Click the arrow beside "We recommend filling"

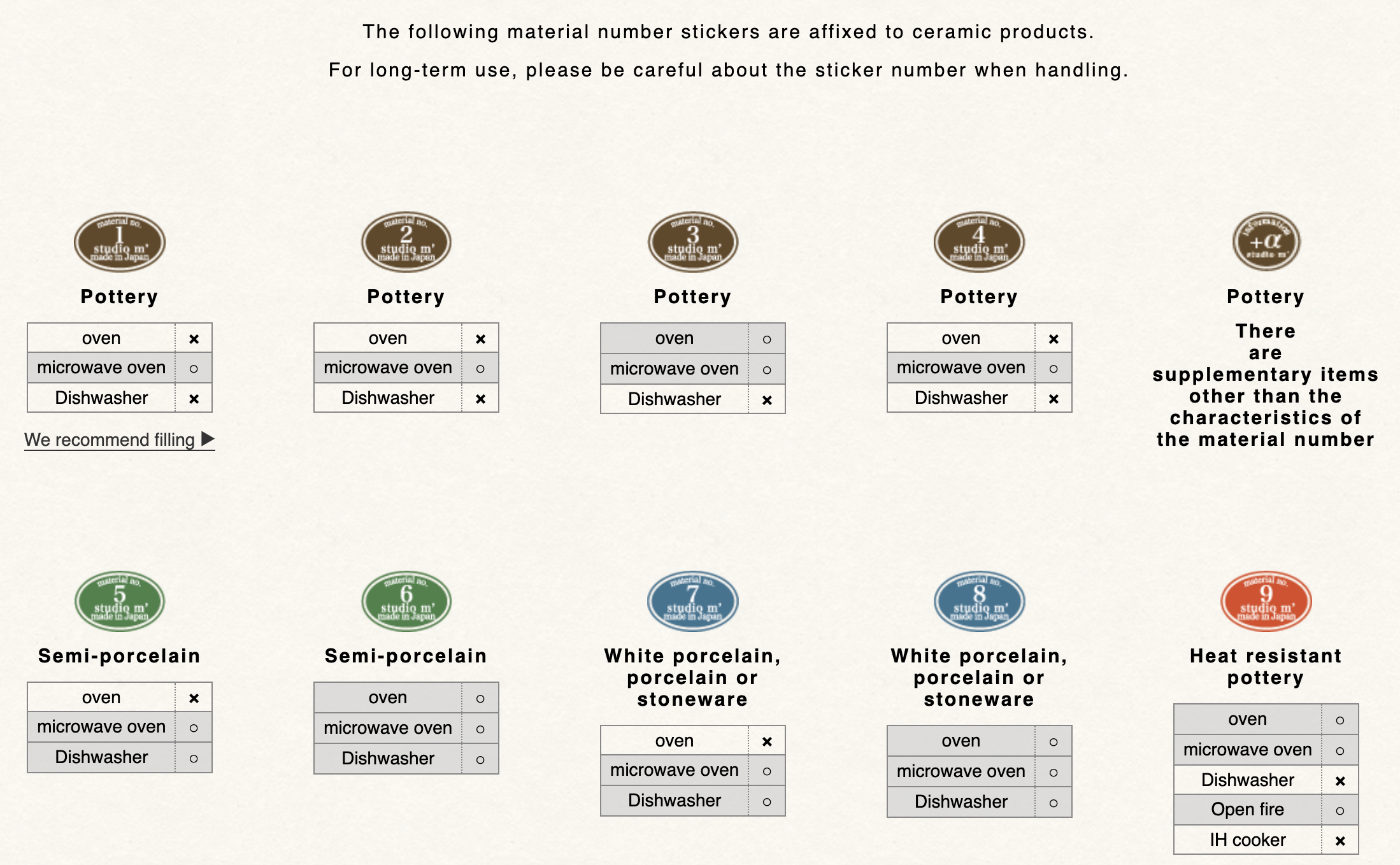tap(208, 439)
